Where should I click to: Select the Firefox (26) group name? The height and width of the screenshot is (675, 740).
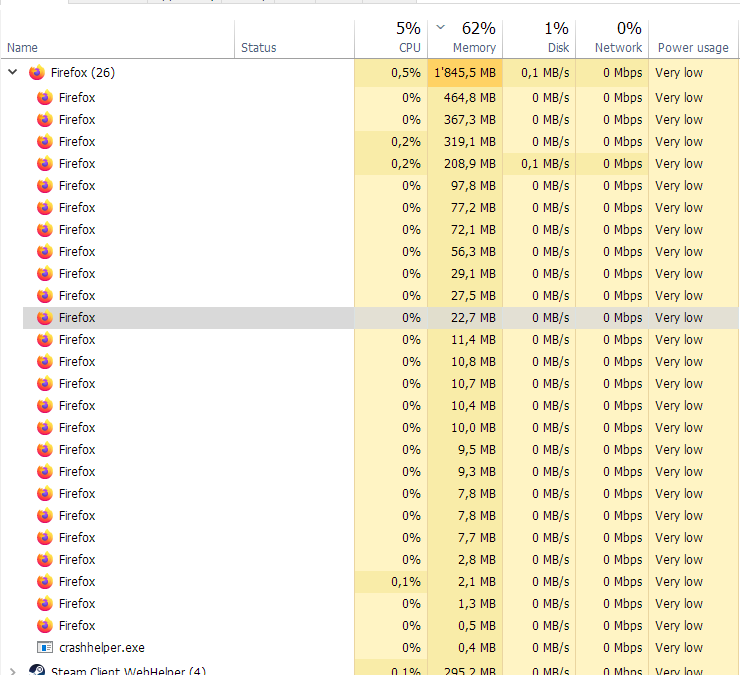(x=83, y=73)
